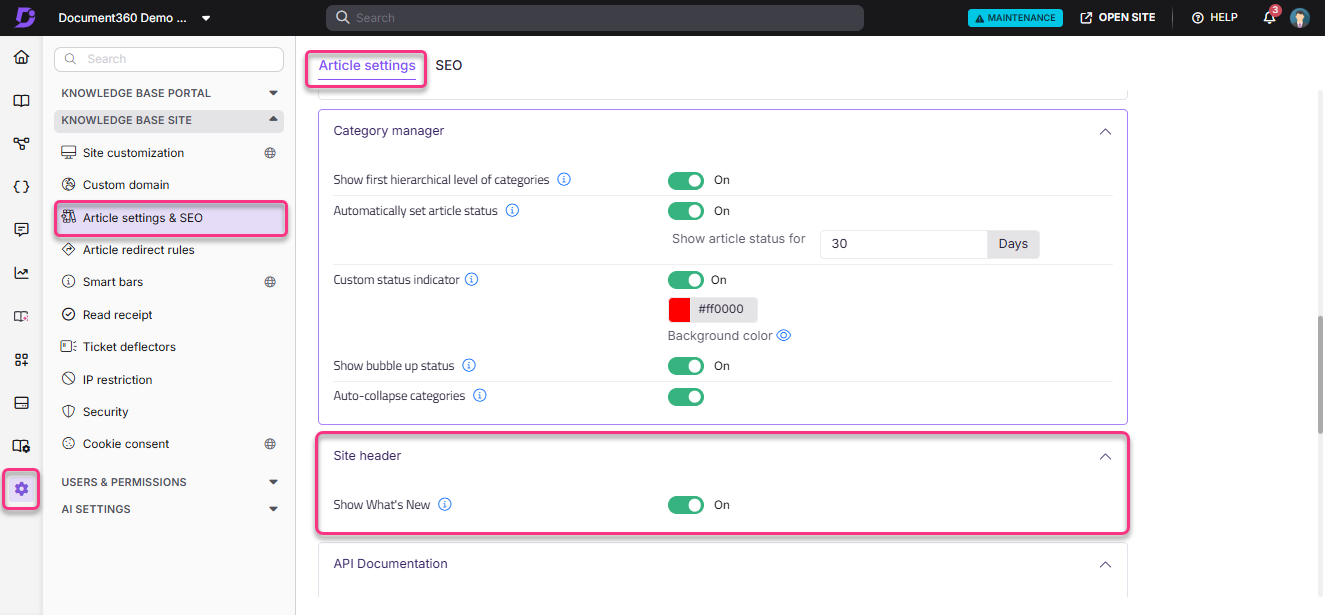
Task: Select the Article settings tab
Action: click(366, 65)
